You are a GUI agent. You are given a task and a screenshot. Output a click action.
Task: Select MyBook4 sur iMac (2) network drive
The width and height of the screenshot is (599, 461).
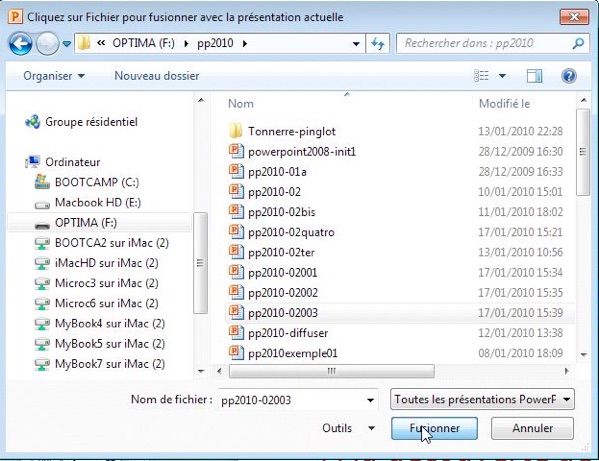[x=110, y=324]
